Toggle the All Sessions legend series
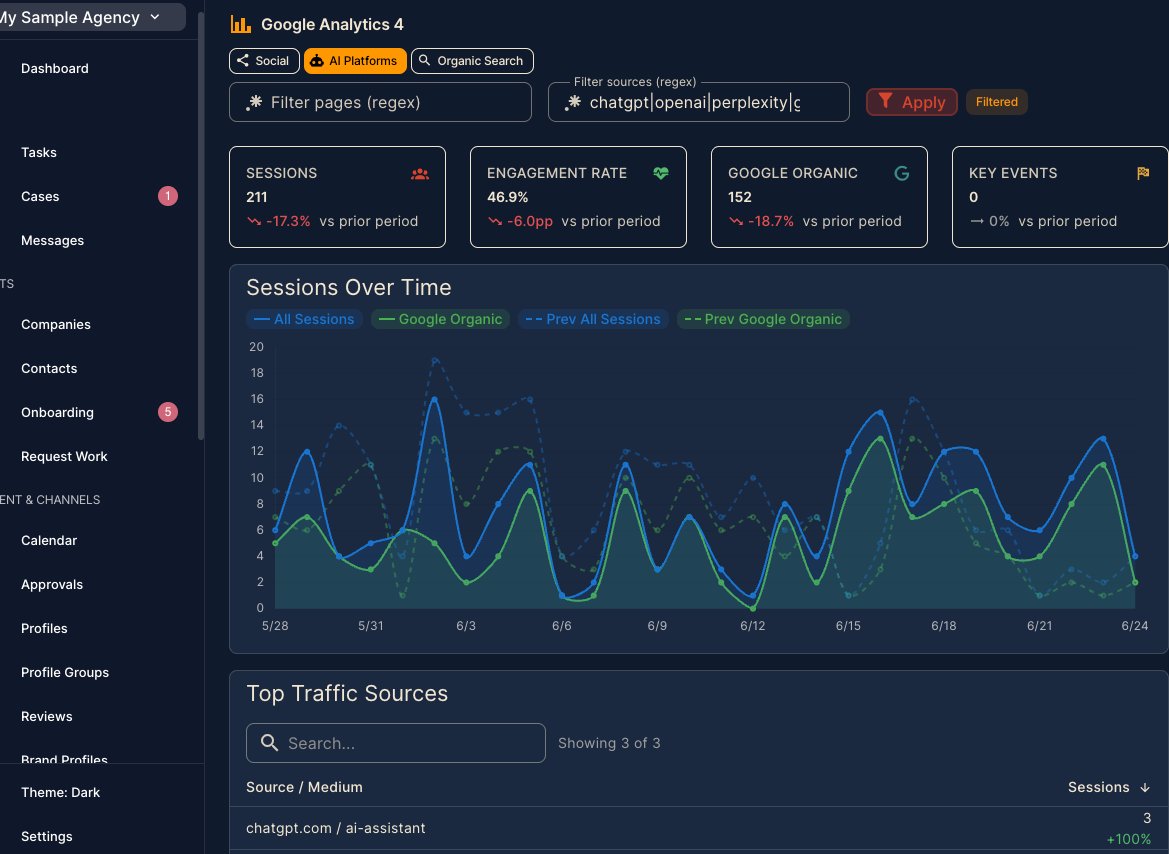 304,319
